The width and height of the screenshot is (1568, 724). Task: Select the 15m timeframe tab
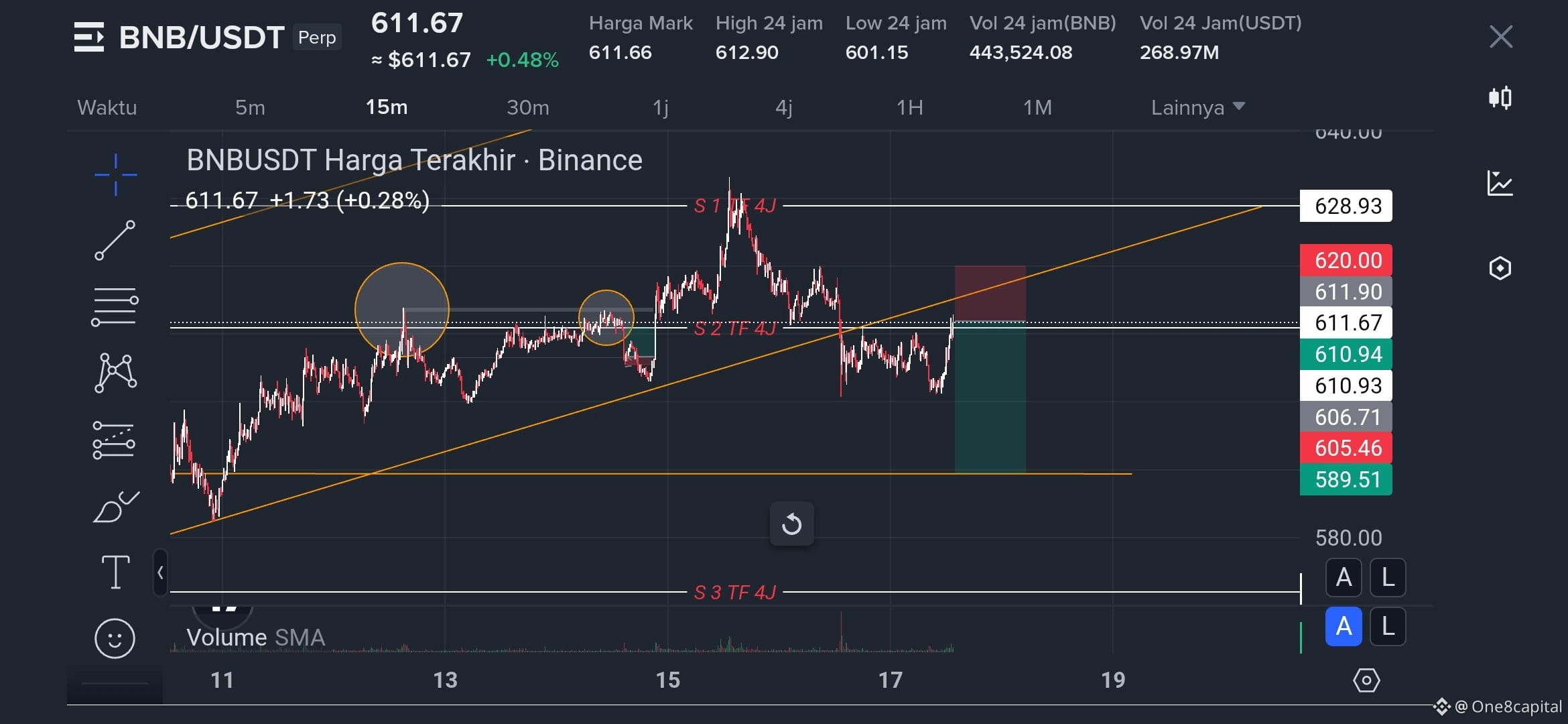387,107
